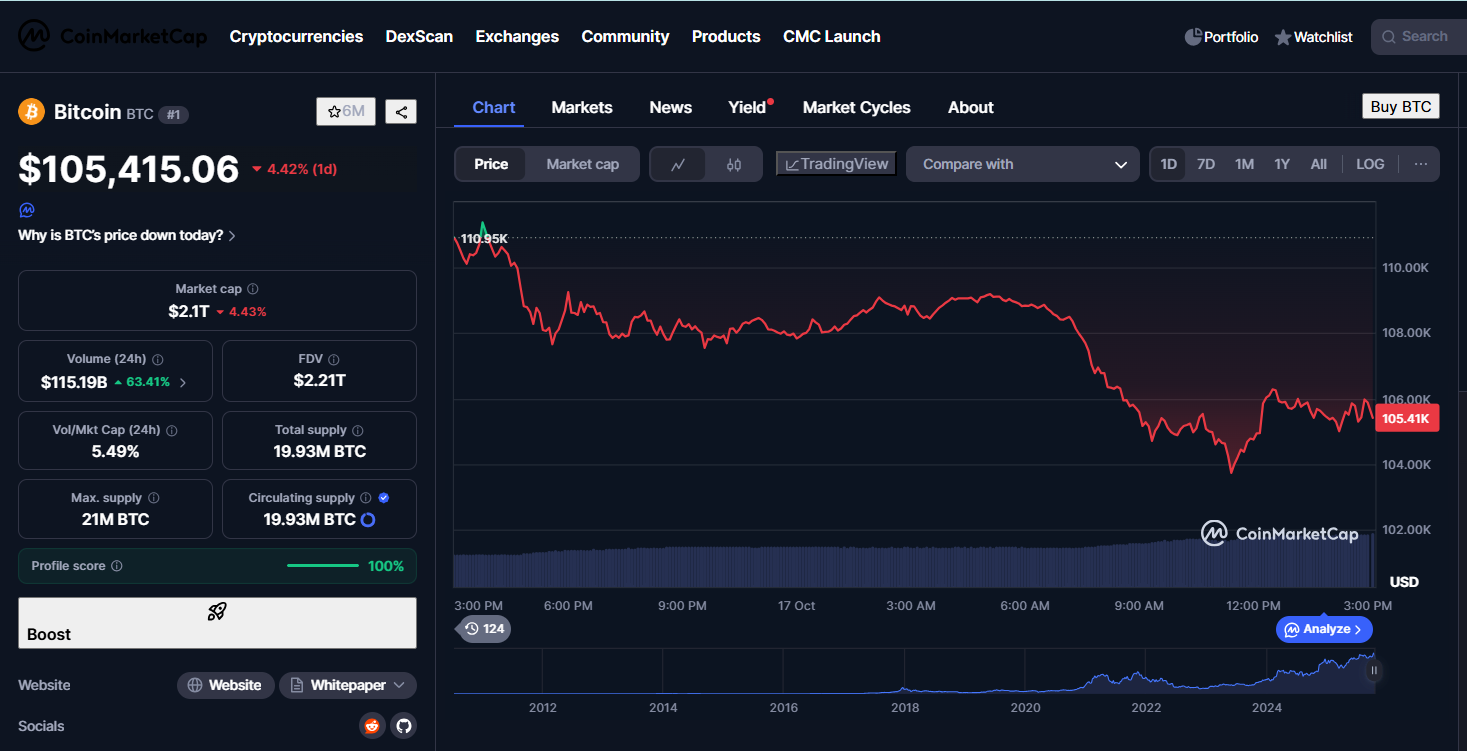Image resolution: width=1467 pixels, height=751 pixels.
Task: Switch to candlestick chart icon
Action: 734,165
